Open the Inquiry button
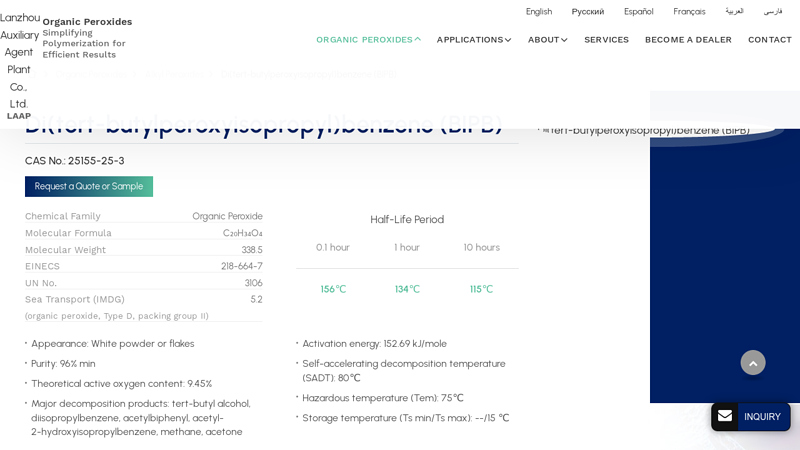 (x=751, y=417)
